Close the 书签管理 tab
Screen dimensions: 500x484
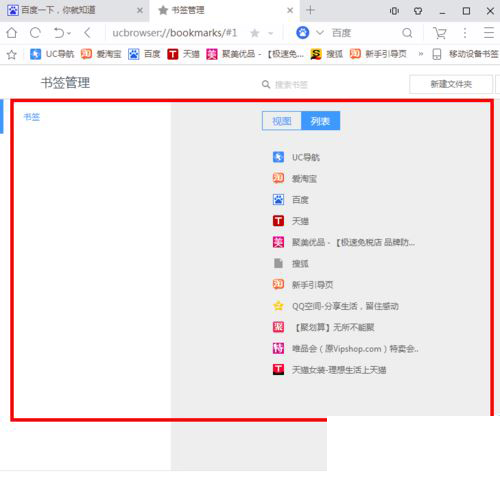(x=290, y=10)
